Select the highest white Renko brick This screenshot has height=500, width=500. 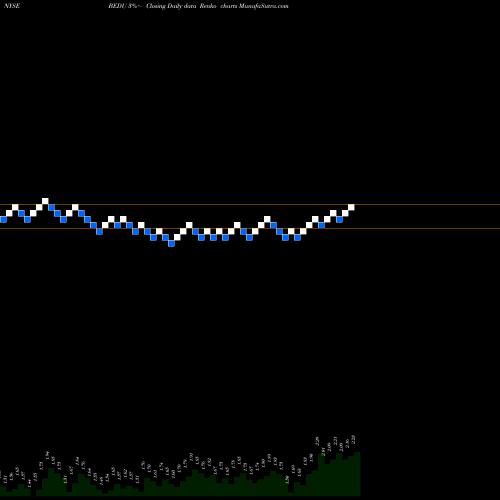45,201
